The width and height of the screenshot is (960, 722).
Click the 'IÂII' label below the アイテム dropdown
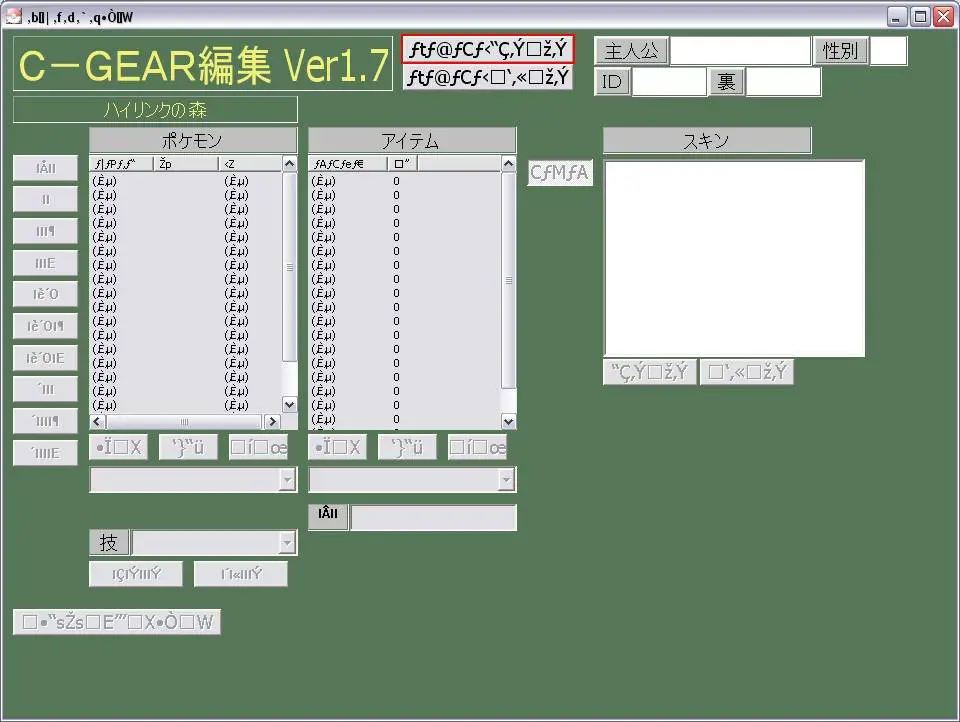328,517
